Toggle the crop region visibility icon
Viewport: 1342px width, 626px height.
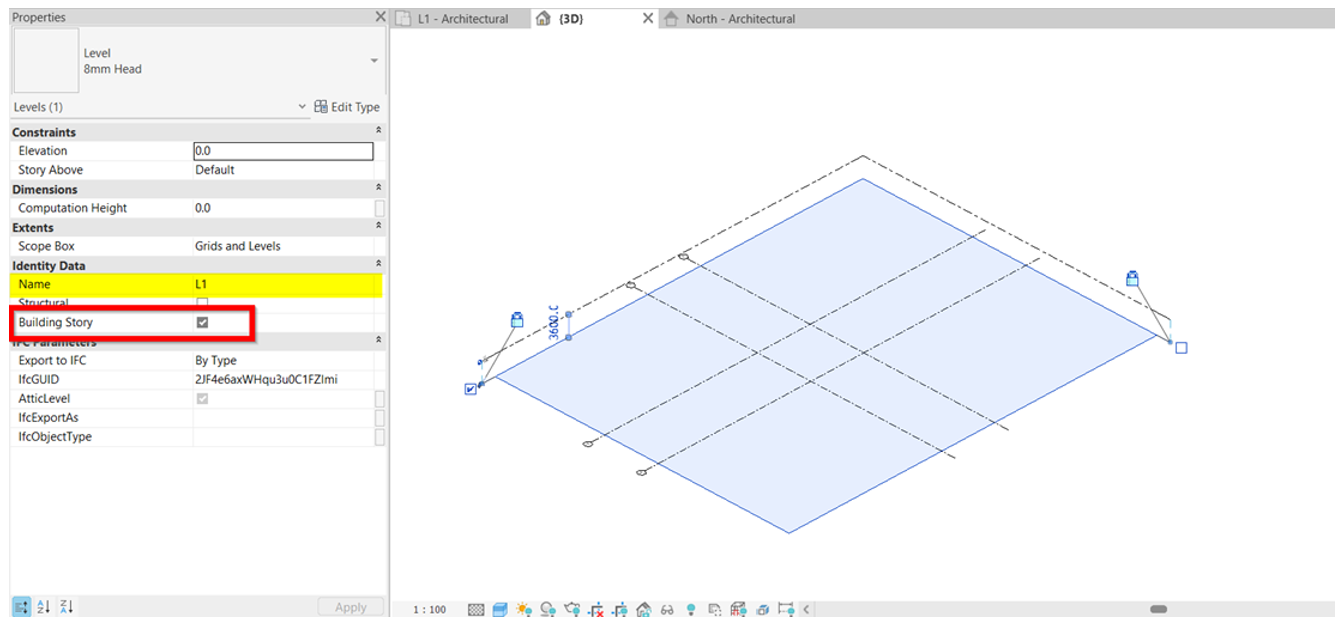tap(621, 608)
